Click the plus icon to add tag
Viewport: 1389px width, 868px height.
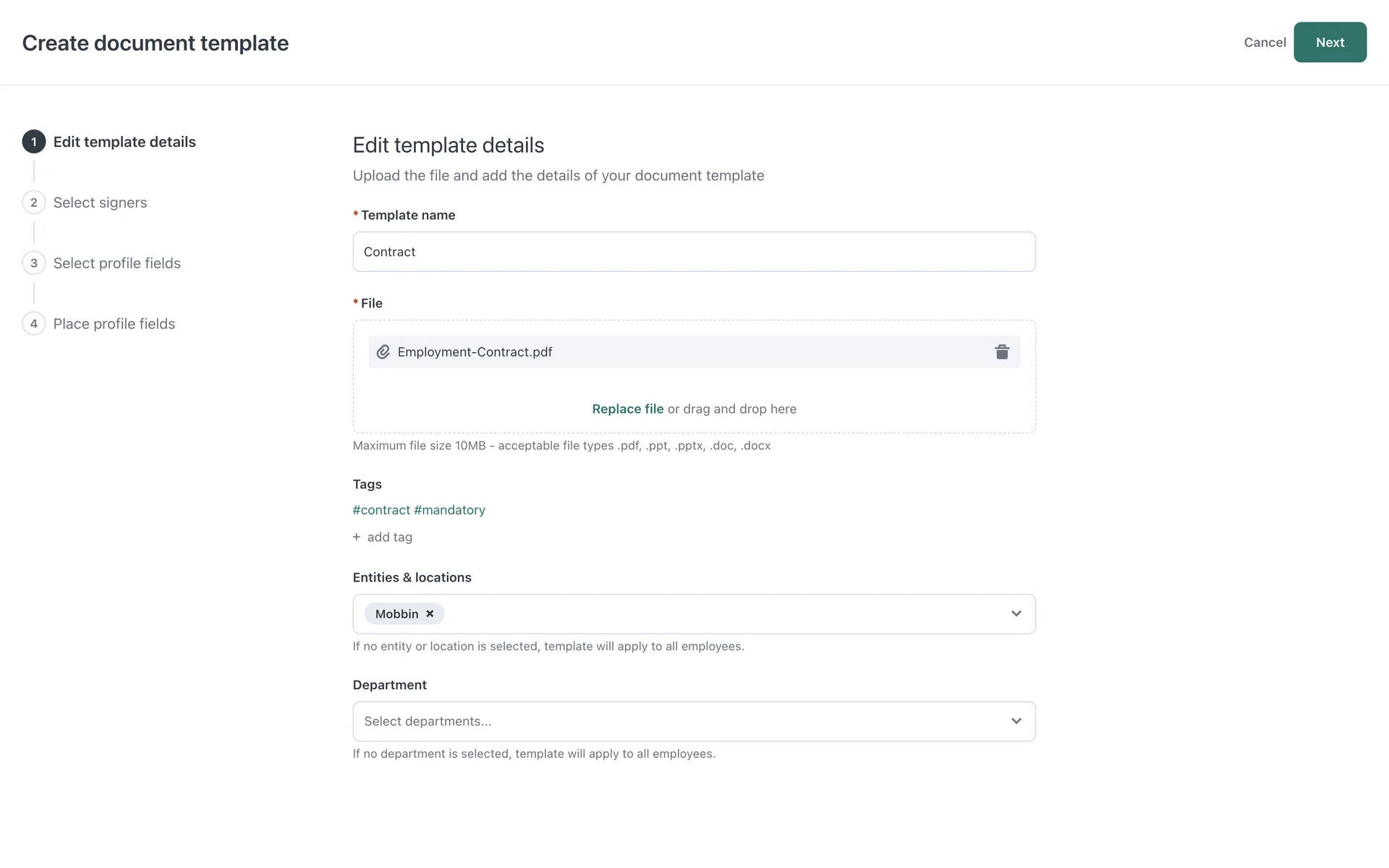(x=357, y=537)
